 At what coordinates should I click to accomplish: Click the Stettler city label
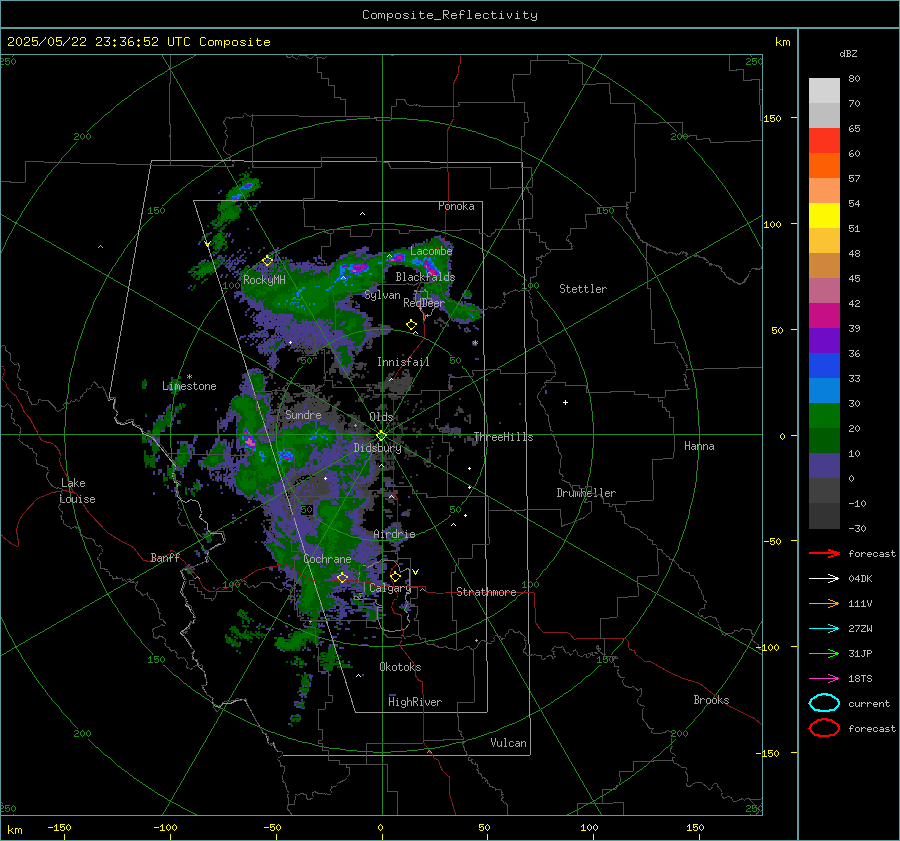click(x=583, y=289)
